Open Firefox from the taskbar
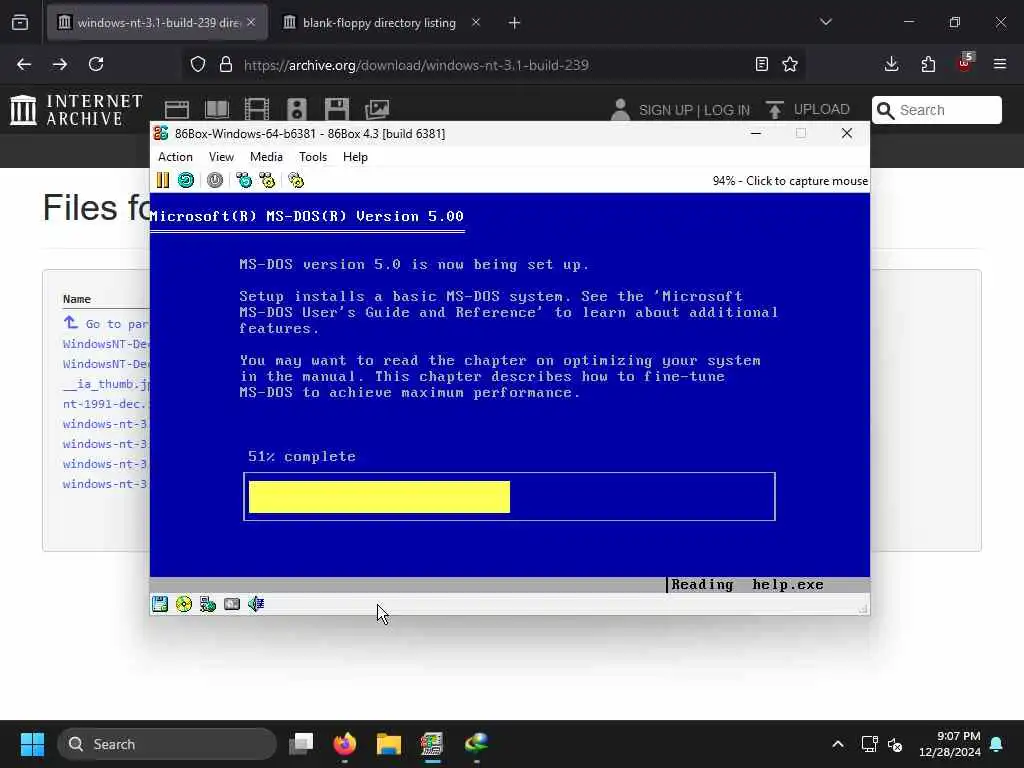 click(345, 744)
